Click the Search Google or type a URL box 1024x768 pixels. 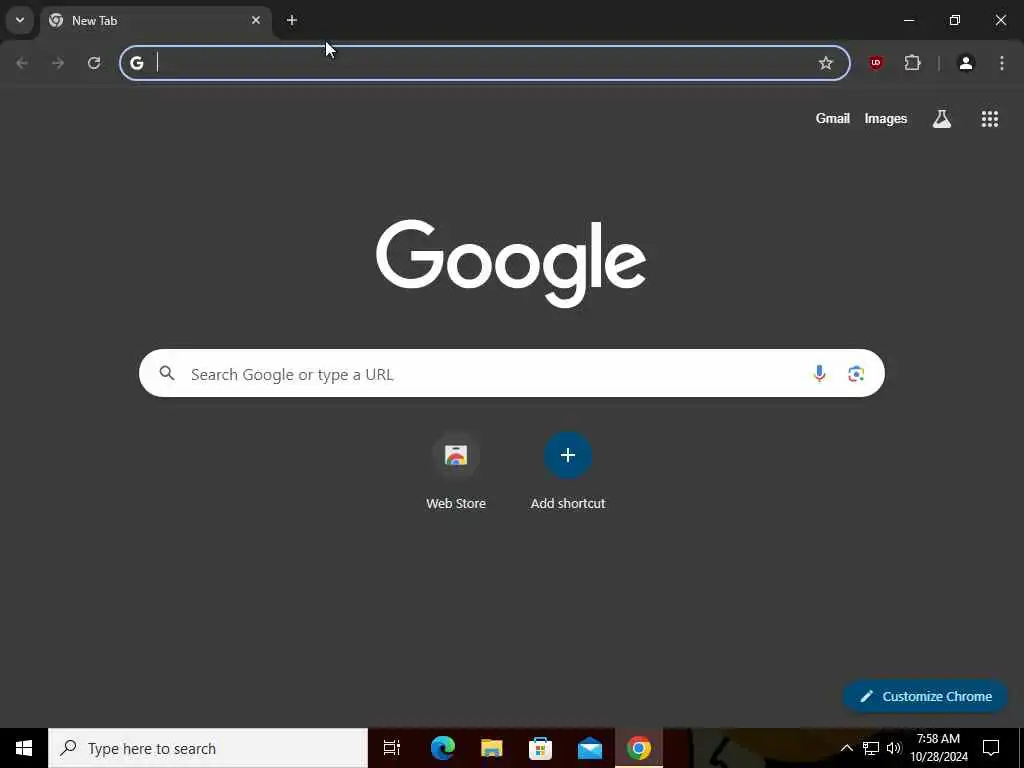click(x=511, y=373)
